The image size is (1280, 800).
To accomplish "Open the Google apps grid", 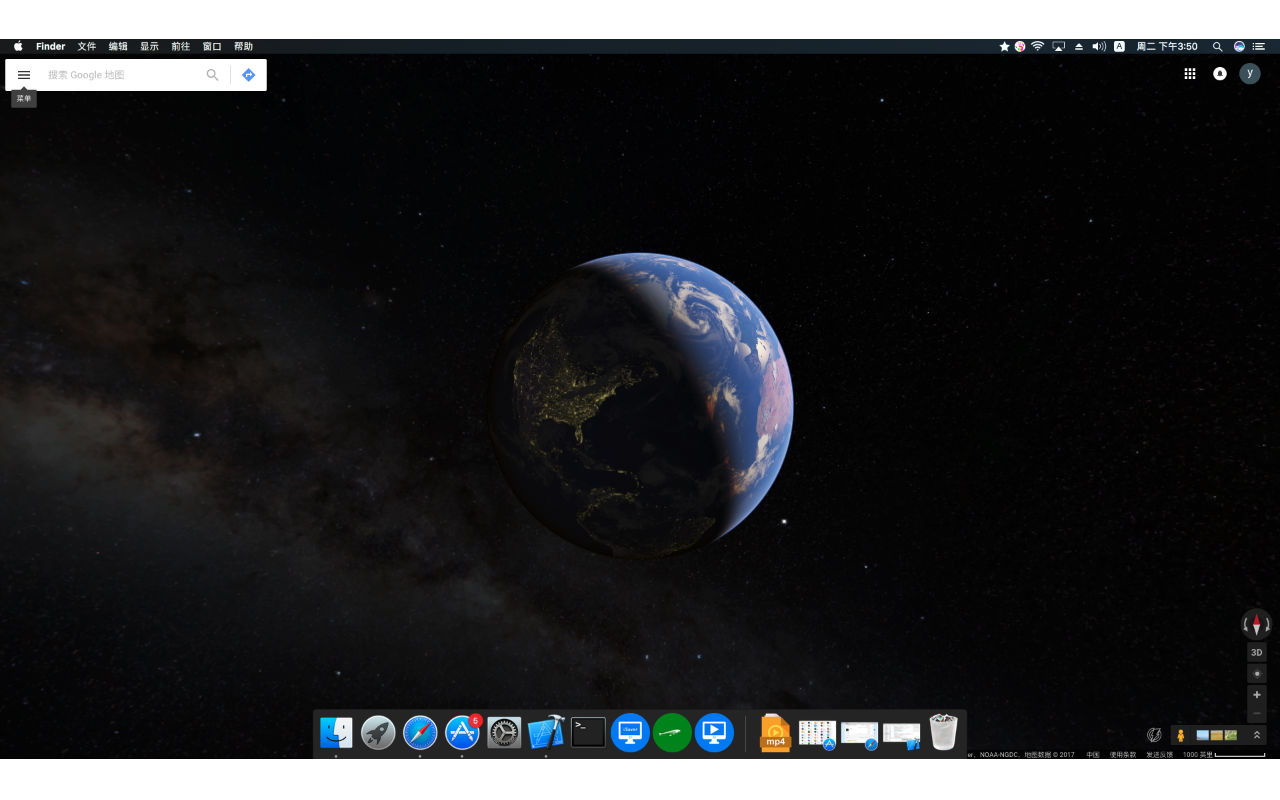I will [x=1190, y=74].
